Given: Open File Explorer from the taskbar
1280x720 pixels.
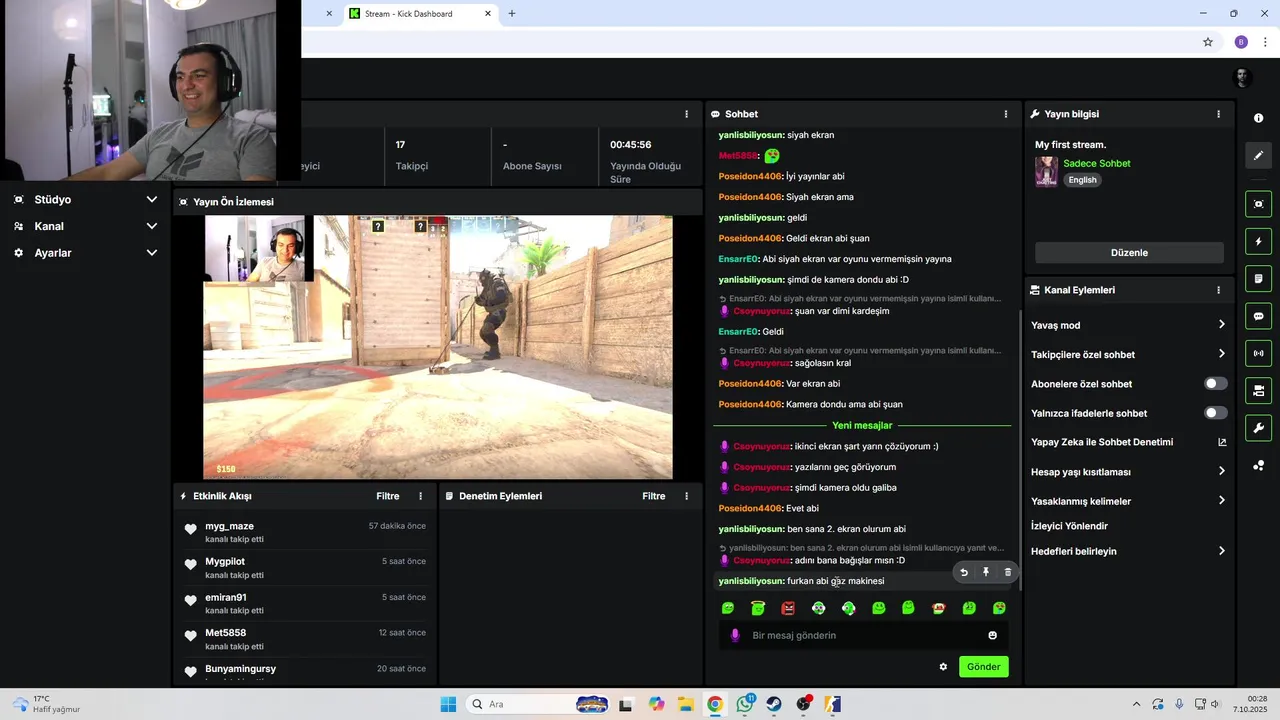Looking at the screenshot, I should [x=685, y=704].
